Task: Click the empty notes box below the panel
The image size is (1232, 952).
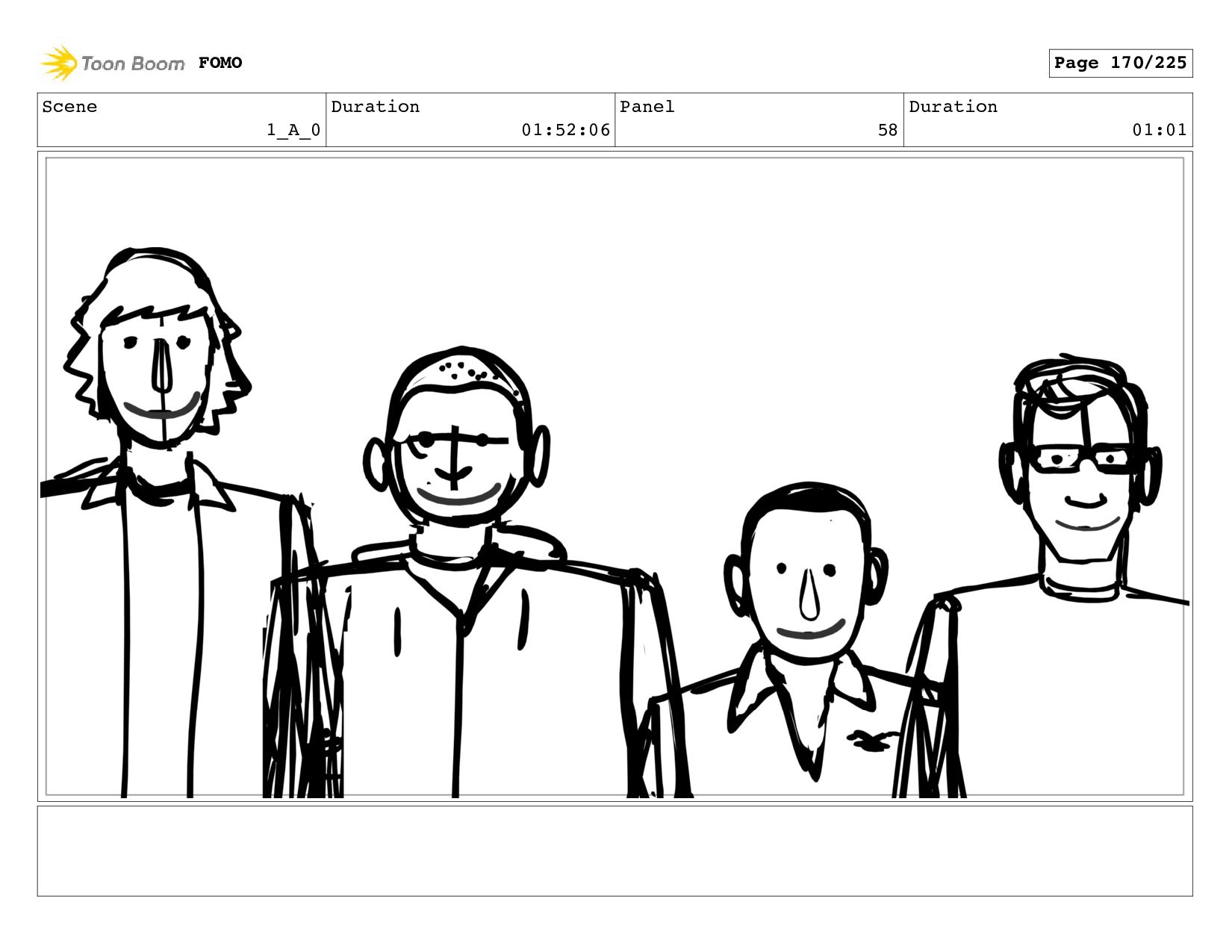Action: pyautogui.click(x=615, y=851)
